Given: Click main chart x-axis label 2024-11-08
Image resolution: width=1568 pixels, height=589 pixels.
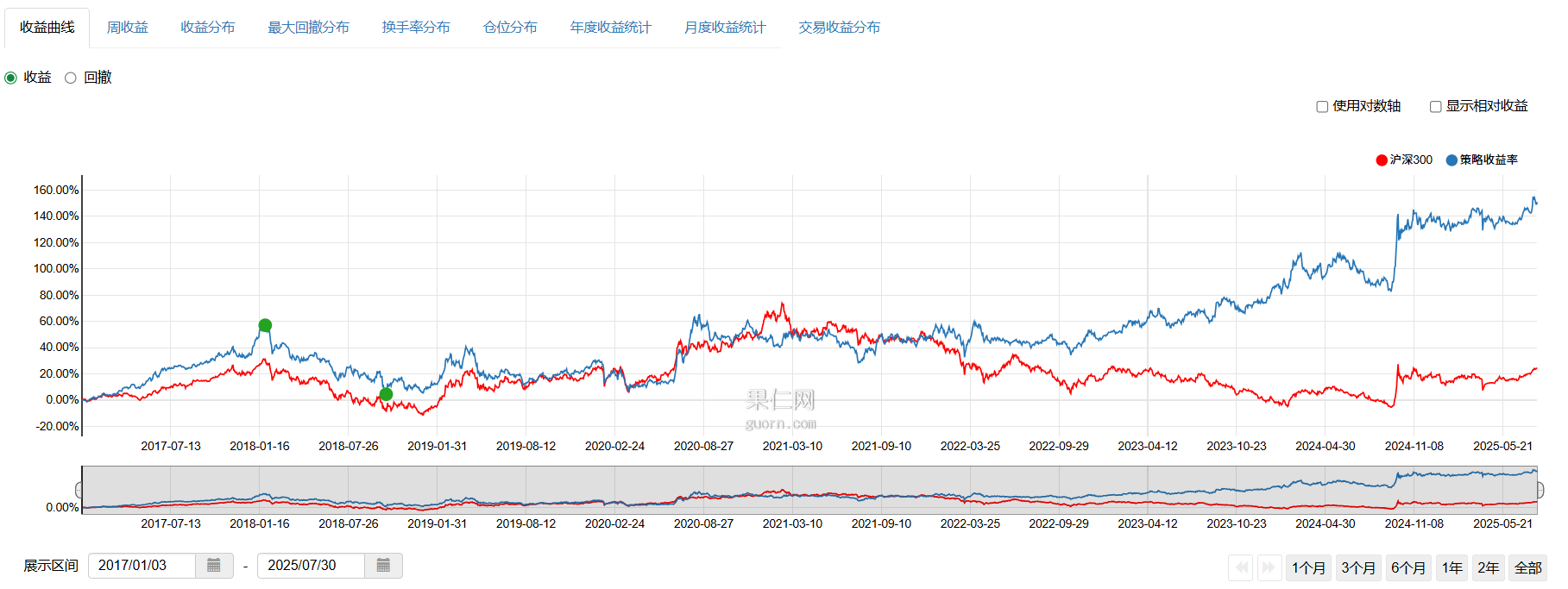Looking at the screenshot, I should pyautogui.click(x=1414, y=446).
